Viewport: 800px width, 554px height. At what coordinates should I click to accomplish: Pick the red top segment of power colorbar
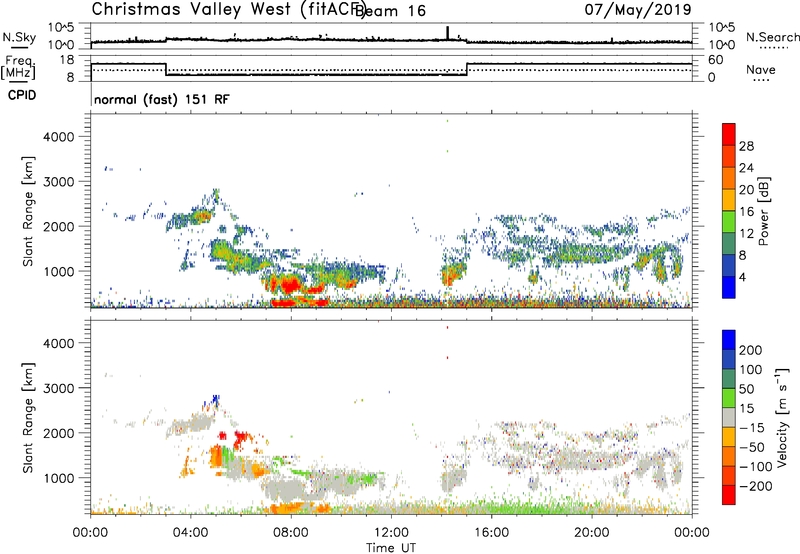coord(729,134)
